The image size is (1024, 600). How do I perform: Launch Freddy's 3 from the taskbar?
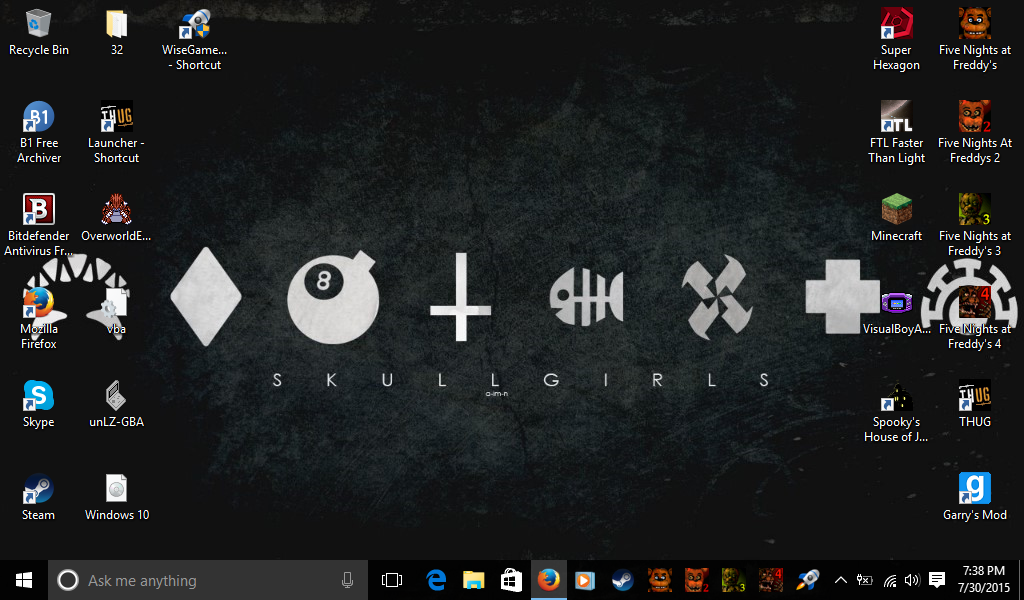point(733,580)
